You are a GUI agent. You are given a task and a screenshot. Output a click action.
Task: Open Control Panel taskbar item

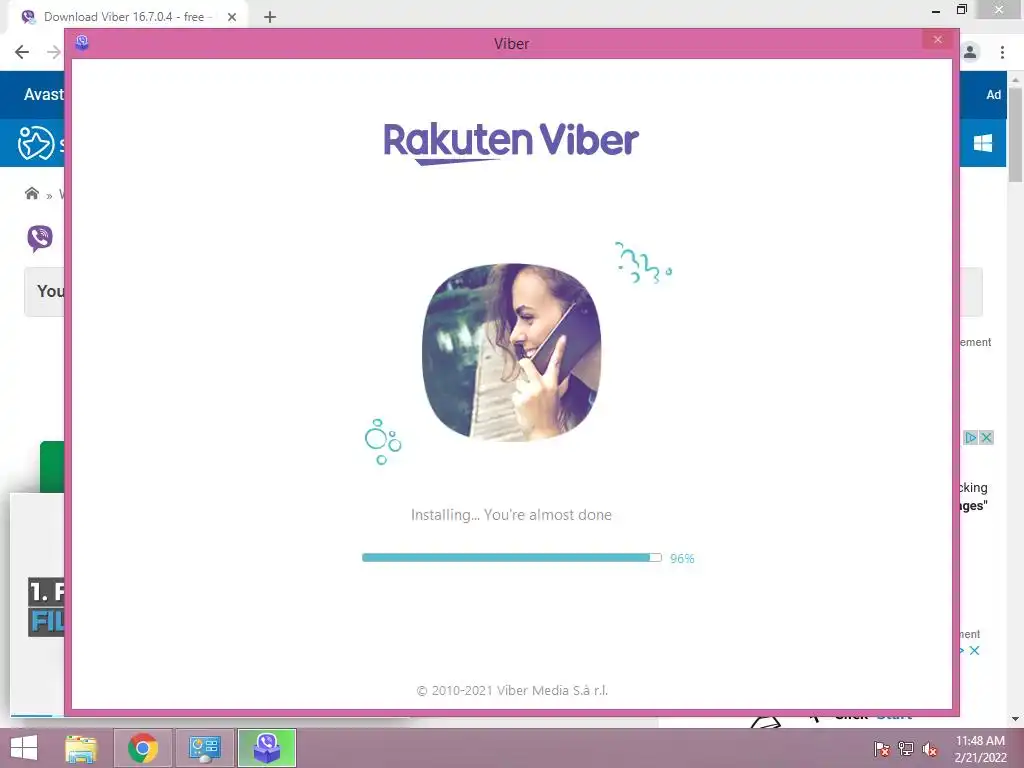204,748
